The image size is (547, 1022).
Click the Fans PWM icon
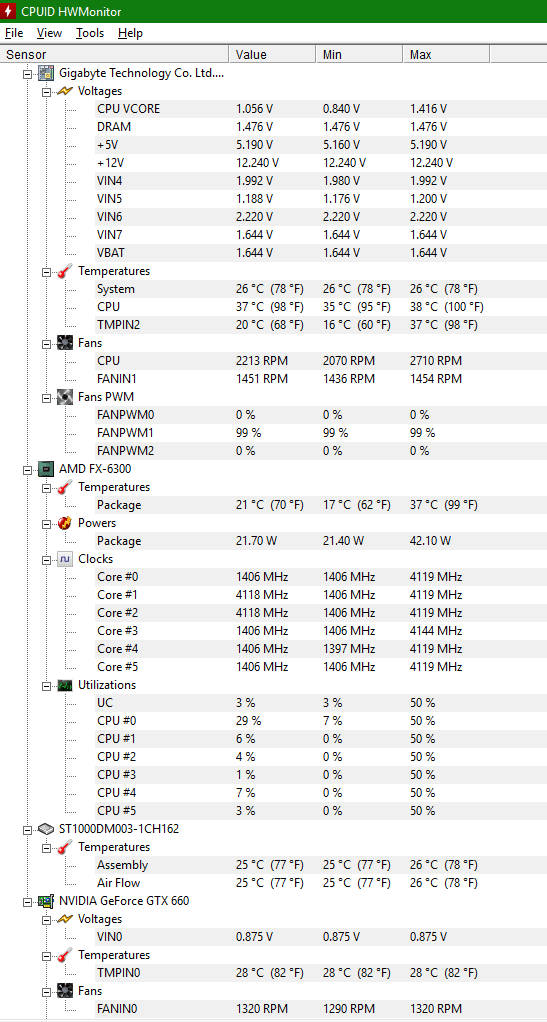65,396
